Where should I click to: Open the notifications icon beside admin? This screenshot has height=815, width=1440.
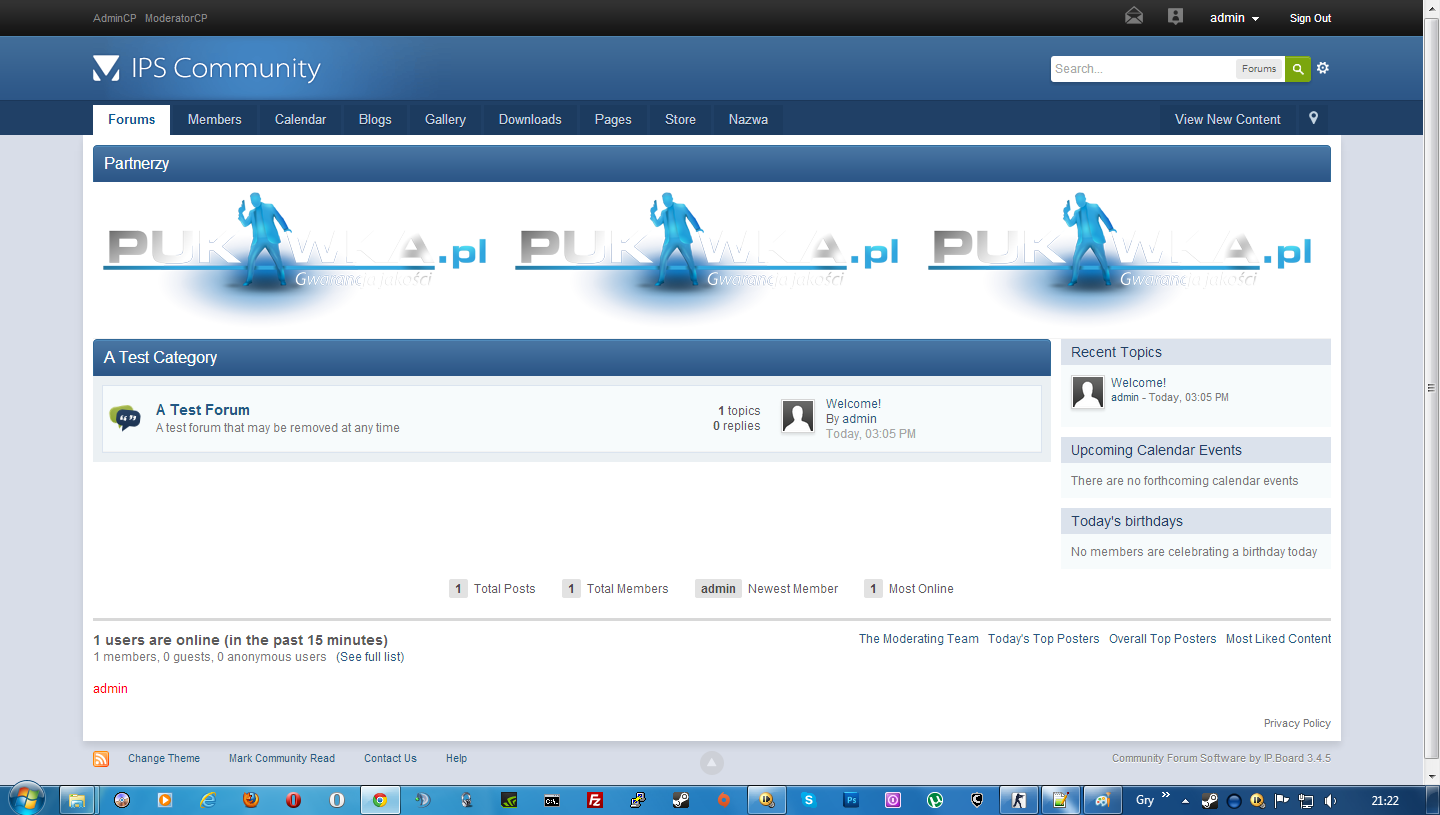click(1175, 16)
